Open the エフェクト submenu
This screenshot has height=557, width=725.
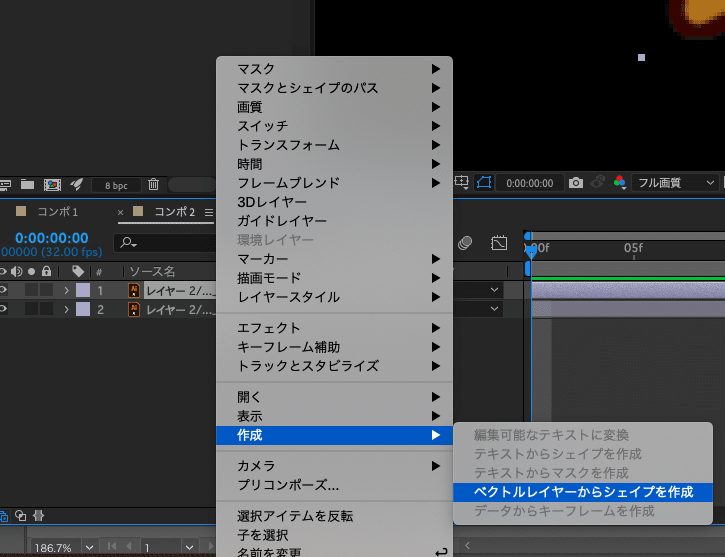[334, 328]
